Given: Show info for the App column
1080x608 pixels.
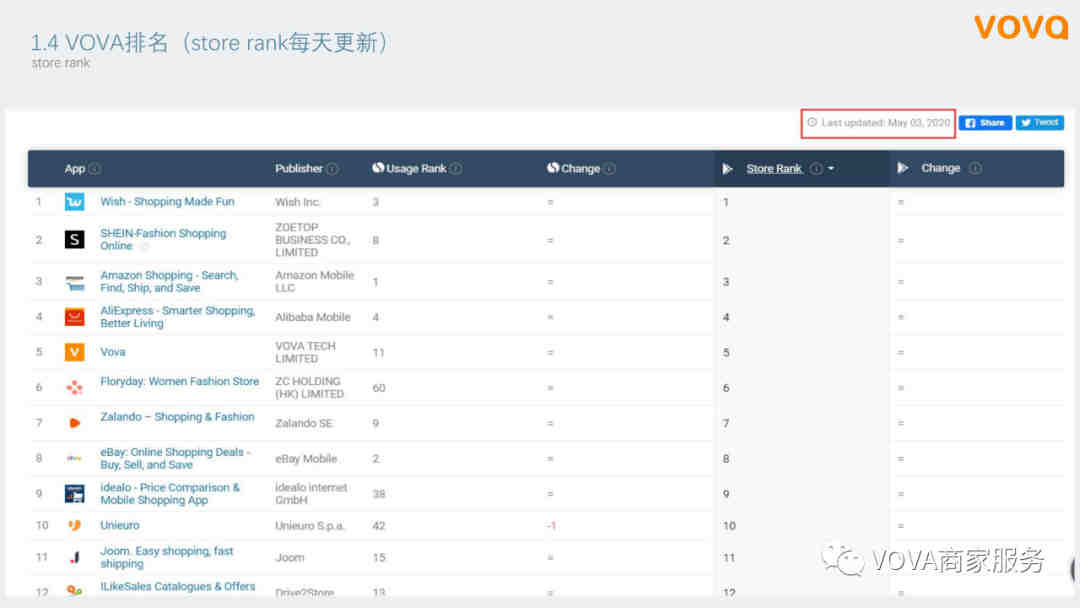Looking at the screenshot, I should [95, 169].
